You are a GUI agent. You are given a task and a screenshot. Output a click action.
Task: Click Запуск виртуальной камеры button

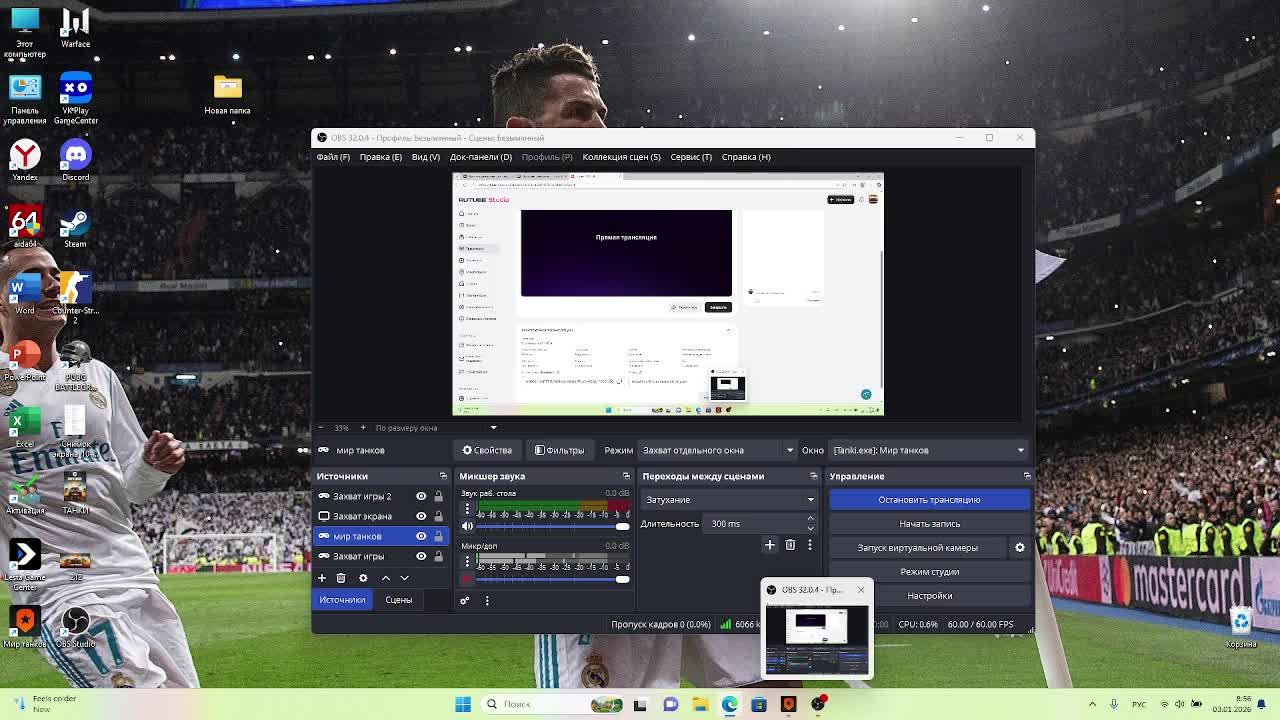tap(918, 548)
